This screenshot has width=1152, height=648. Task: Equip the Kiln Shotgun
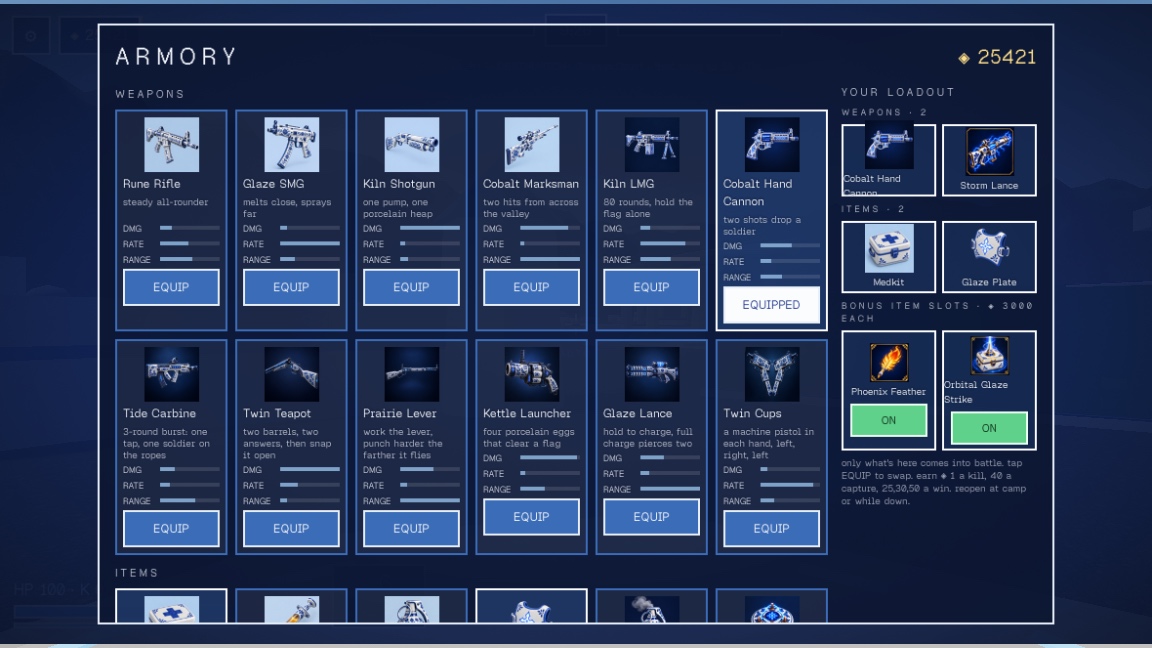tap(411, 287)
